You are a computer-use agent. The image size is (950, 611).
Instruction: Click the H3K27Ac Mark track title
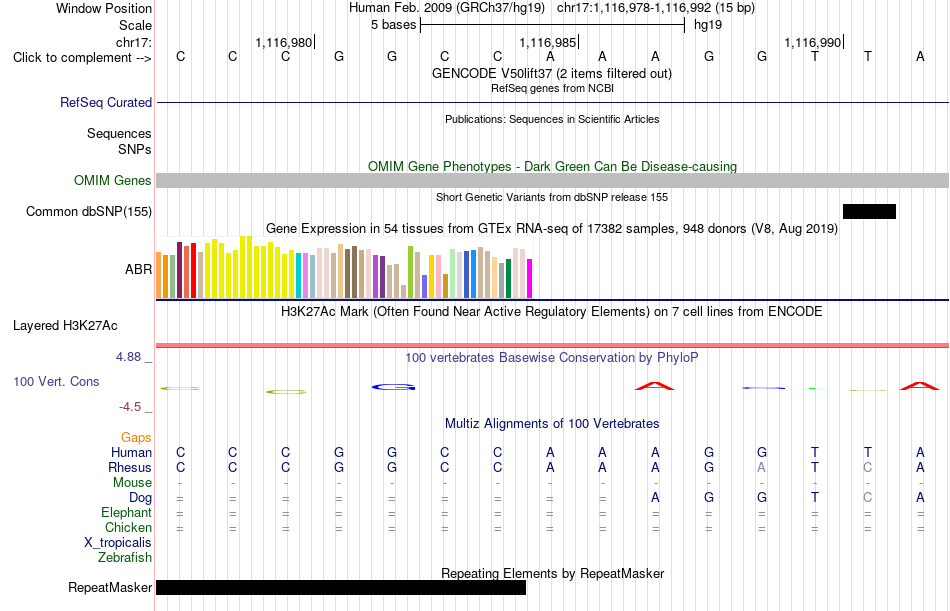point(552,312)
